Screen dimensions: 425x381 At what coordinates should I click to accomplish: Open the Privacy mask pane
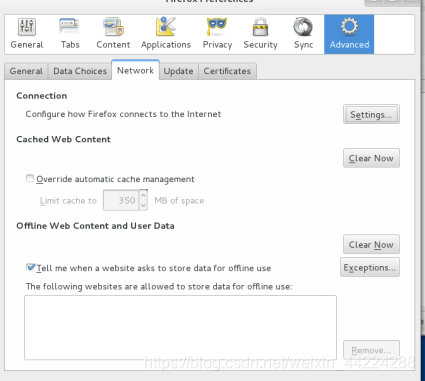point(217,34)
